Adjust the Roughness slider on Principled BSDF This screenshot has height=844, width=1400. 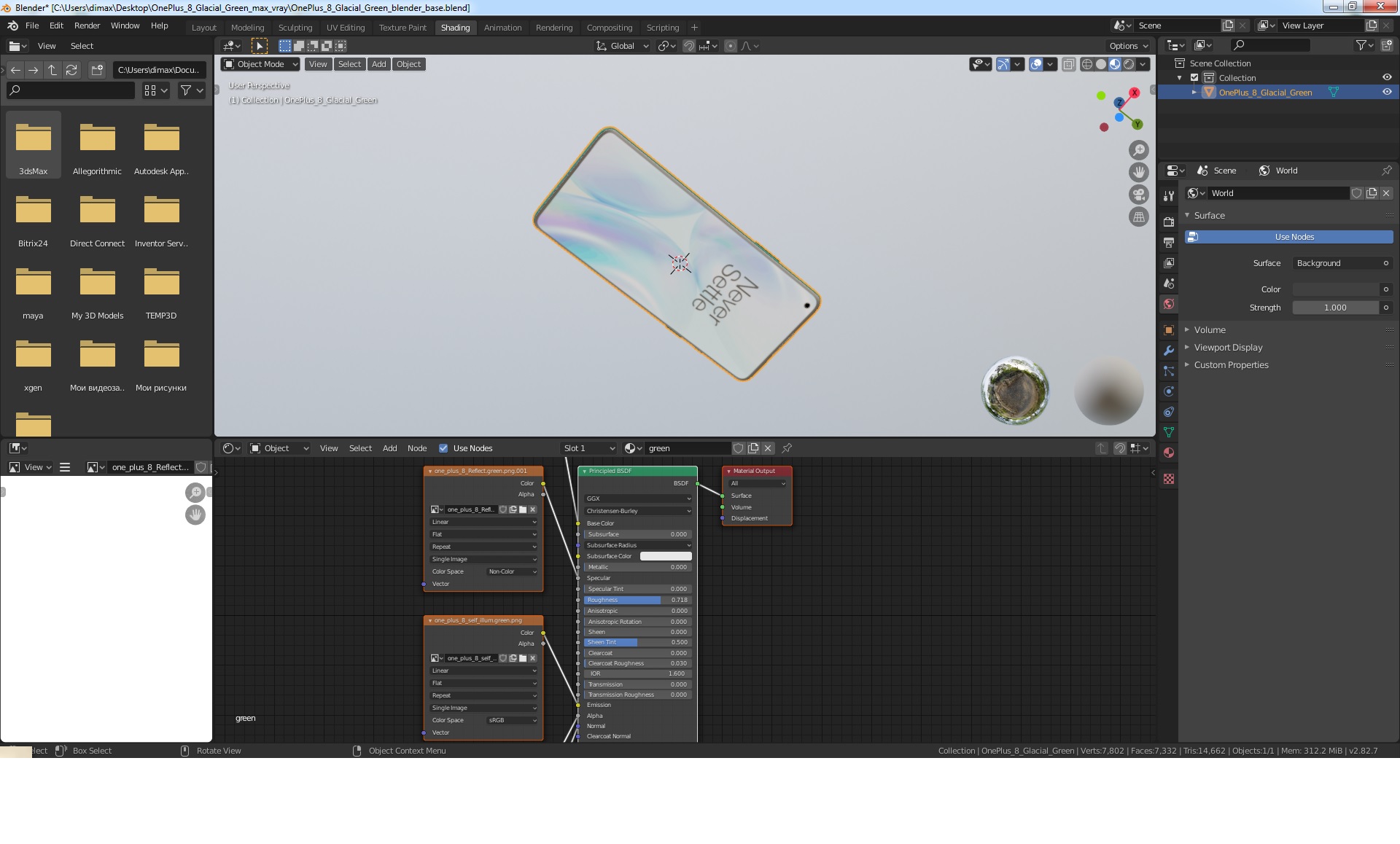637,600
